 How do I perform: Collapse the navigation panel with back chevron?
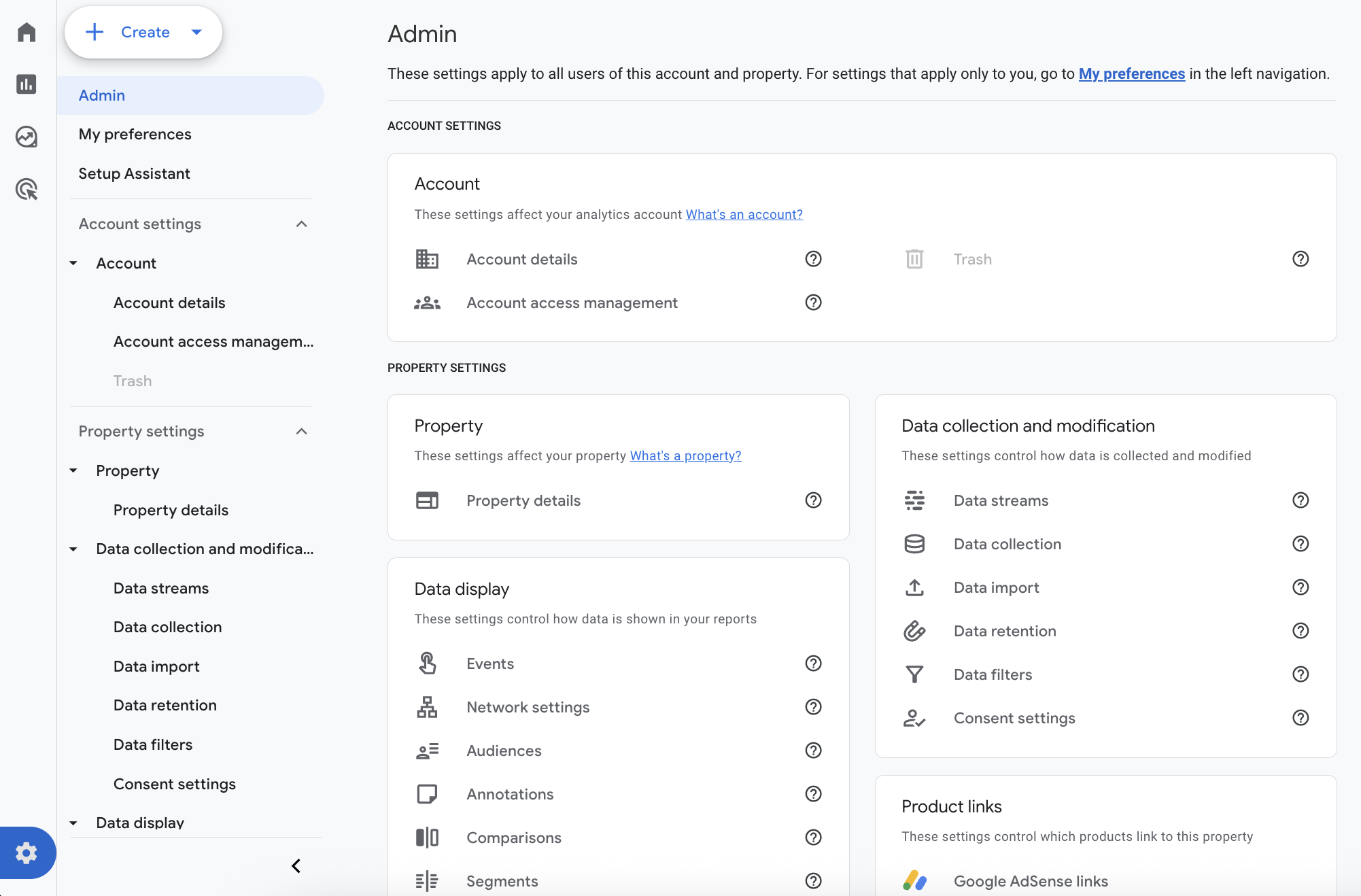(296, 865)
